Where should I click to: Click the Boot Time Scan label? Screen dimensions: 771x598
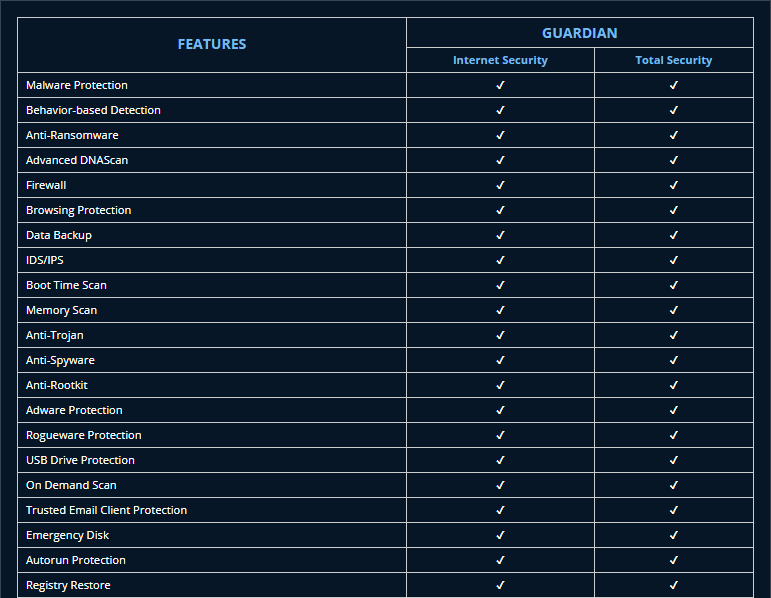tap(66, 285)
